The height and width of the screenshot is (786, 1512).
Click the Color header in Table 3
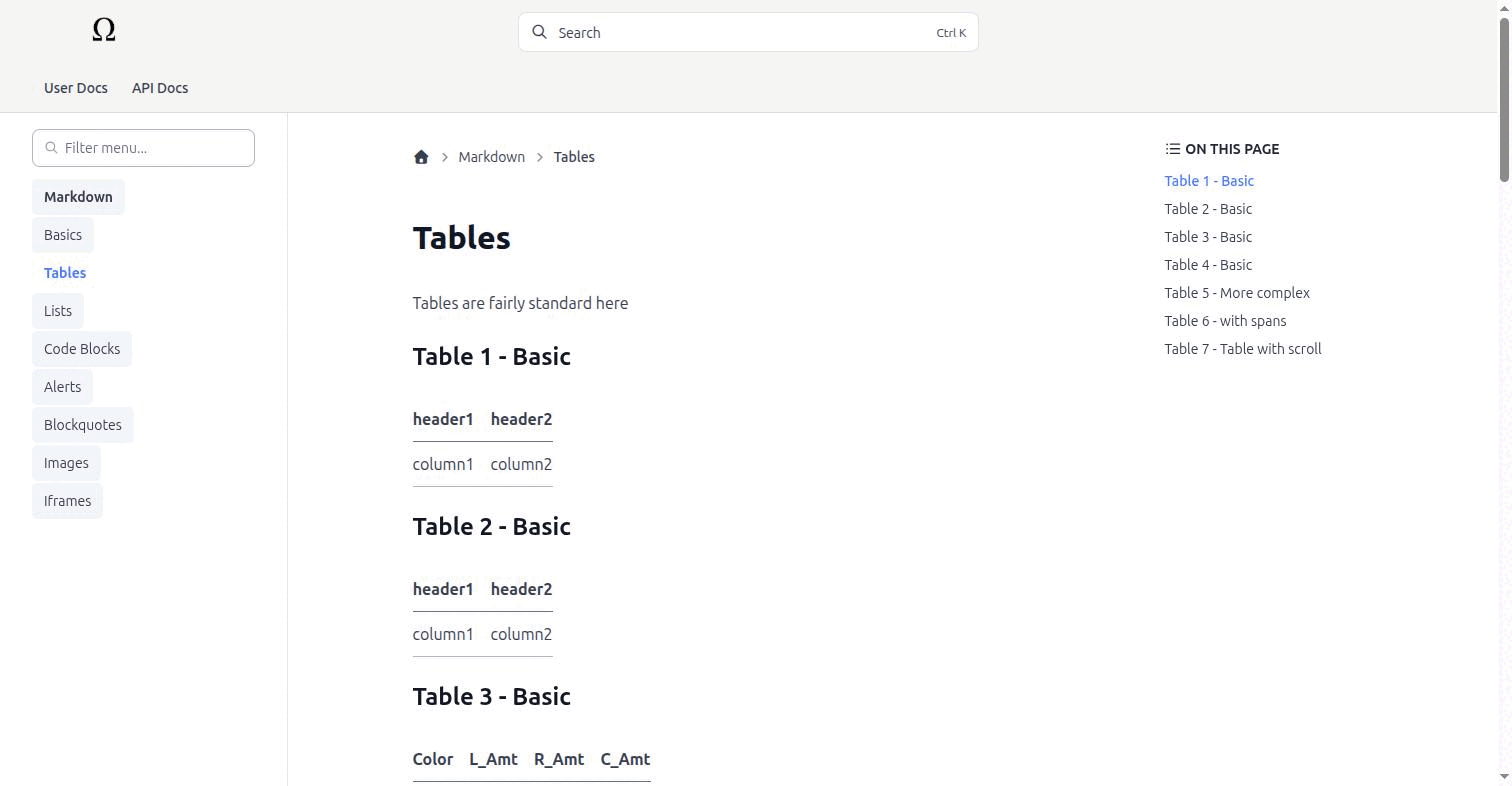click(433, 759)
